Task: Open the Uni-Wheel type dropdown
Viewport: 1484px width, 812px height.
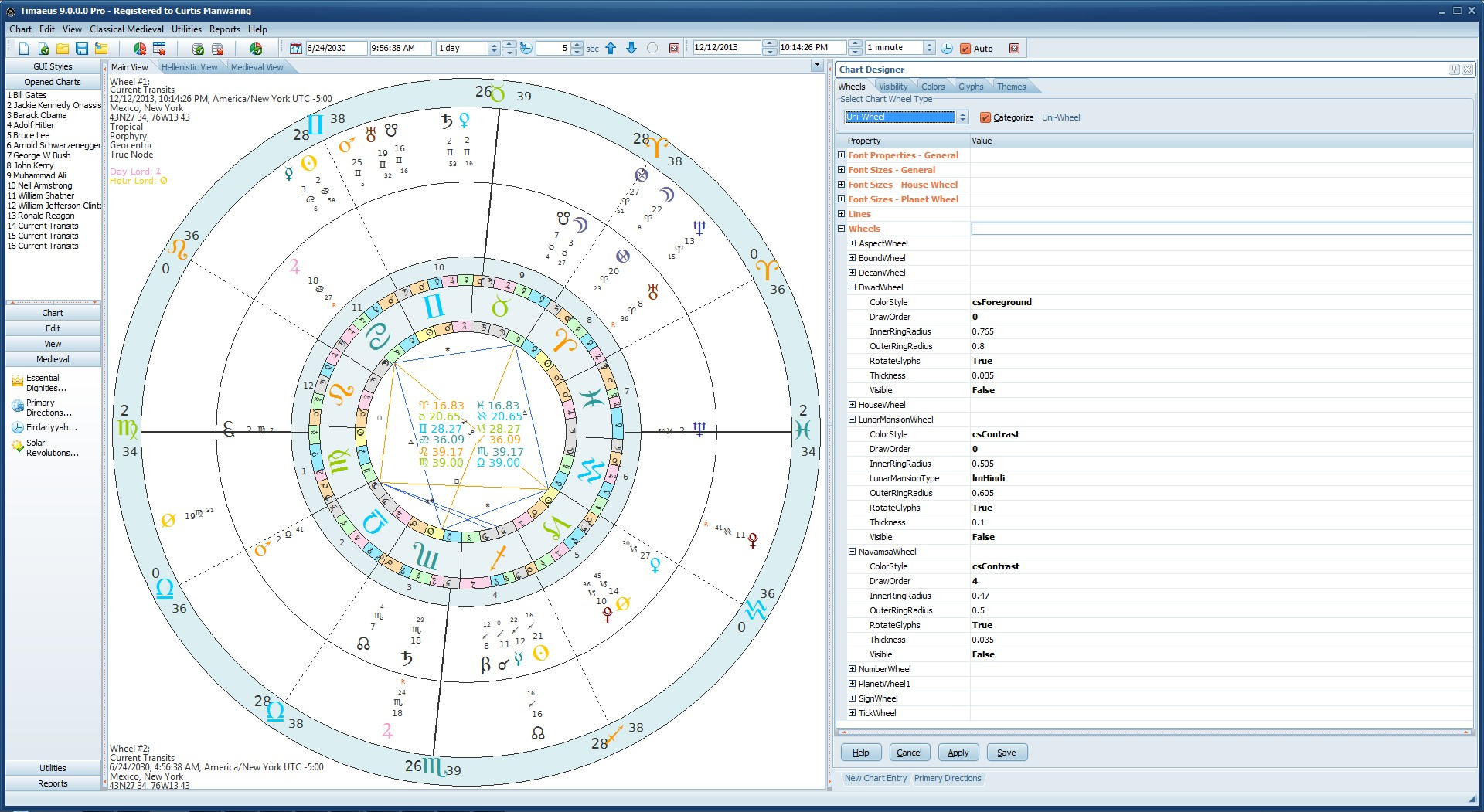Action: [962, 117]
